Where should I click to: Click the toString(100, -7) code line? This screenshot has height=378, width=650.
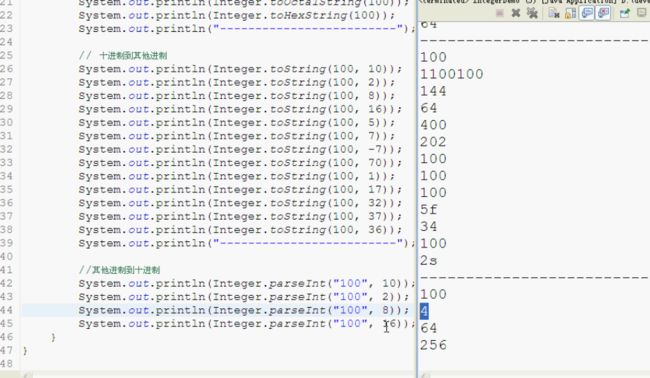pyautogui.click(x=240, y=150)
